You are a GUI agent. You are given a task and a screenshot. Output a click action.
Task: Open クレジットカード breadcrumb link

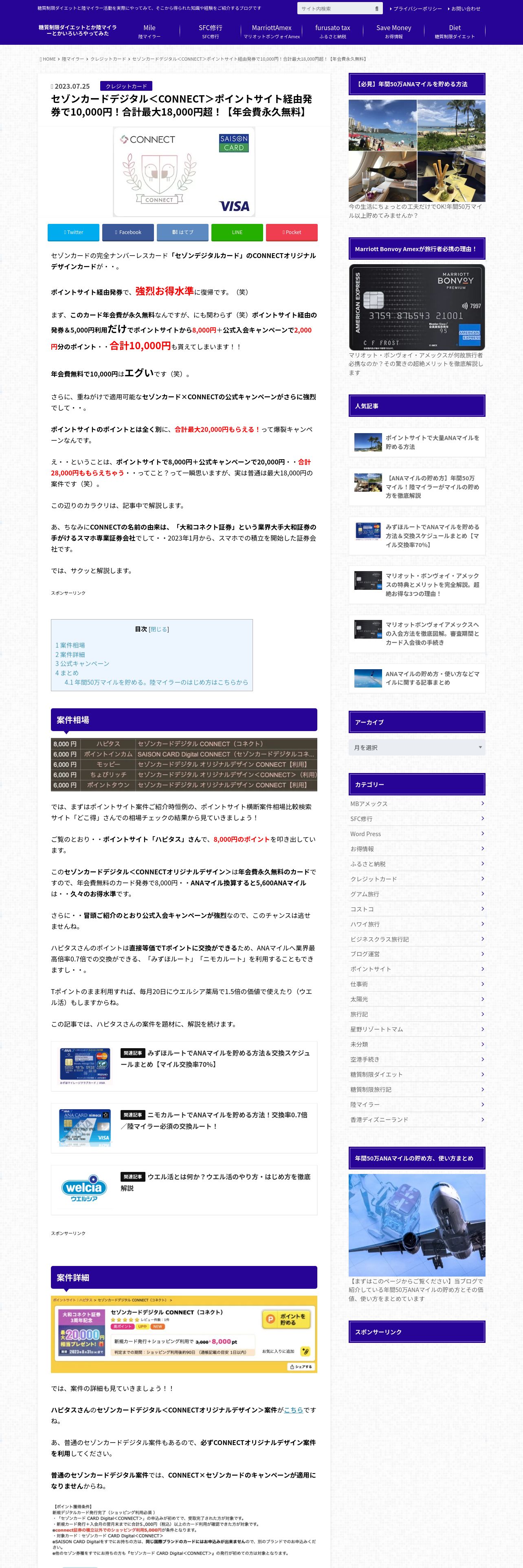pos(108,59)
